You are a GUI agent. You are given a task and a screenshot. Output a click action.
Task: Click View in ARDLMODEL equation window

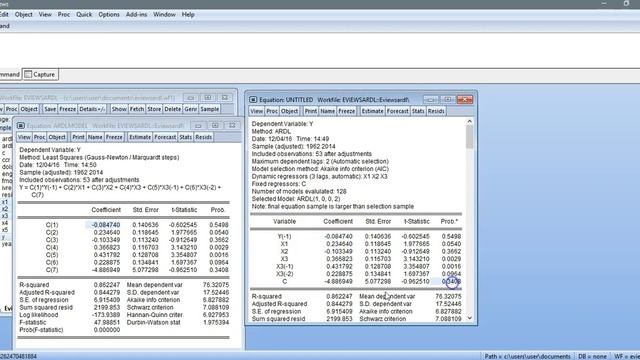coord(24,137)
